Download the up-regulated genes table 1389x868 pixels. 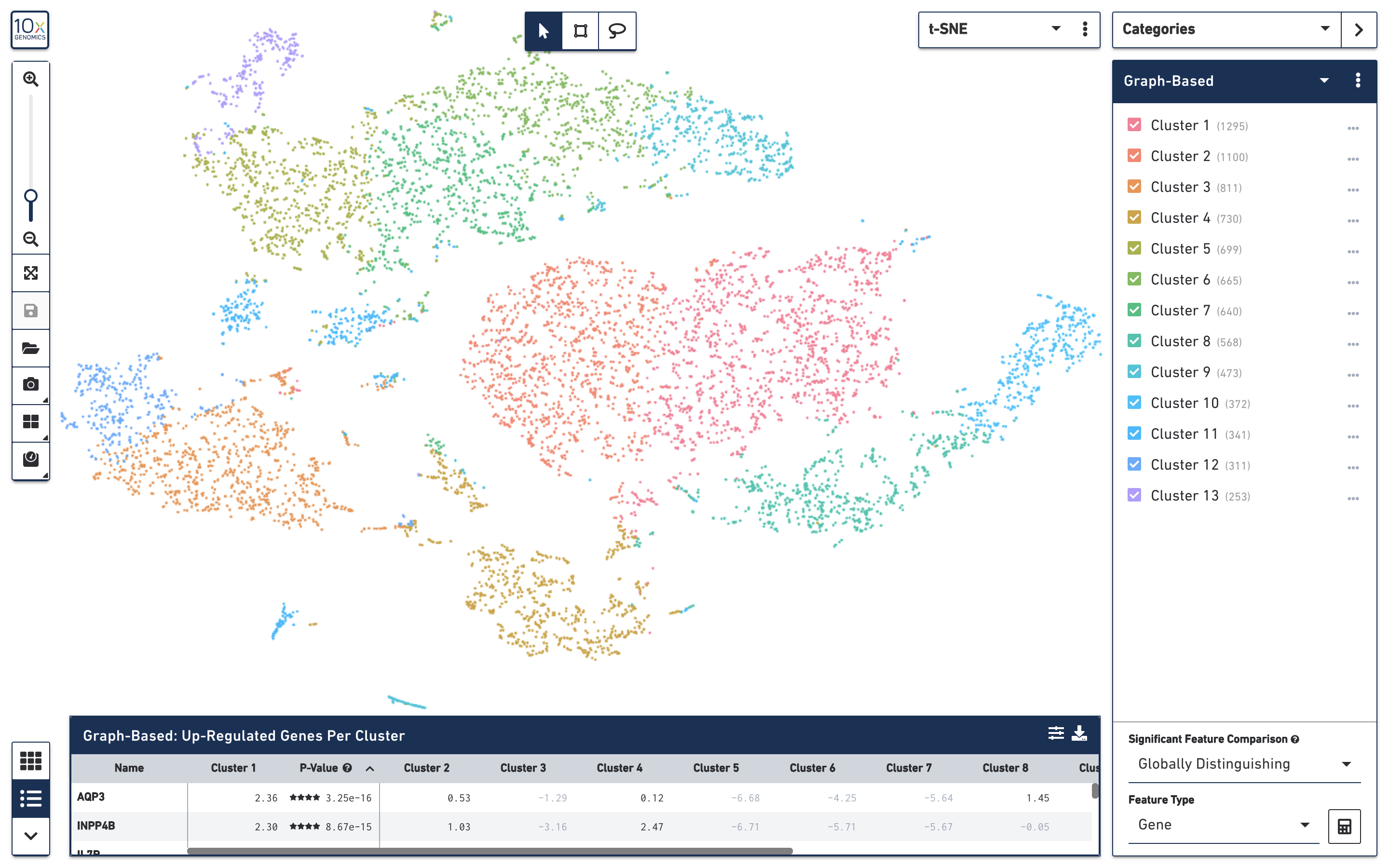1079,733
